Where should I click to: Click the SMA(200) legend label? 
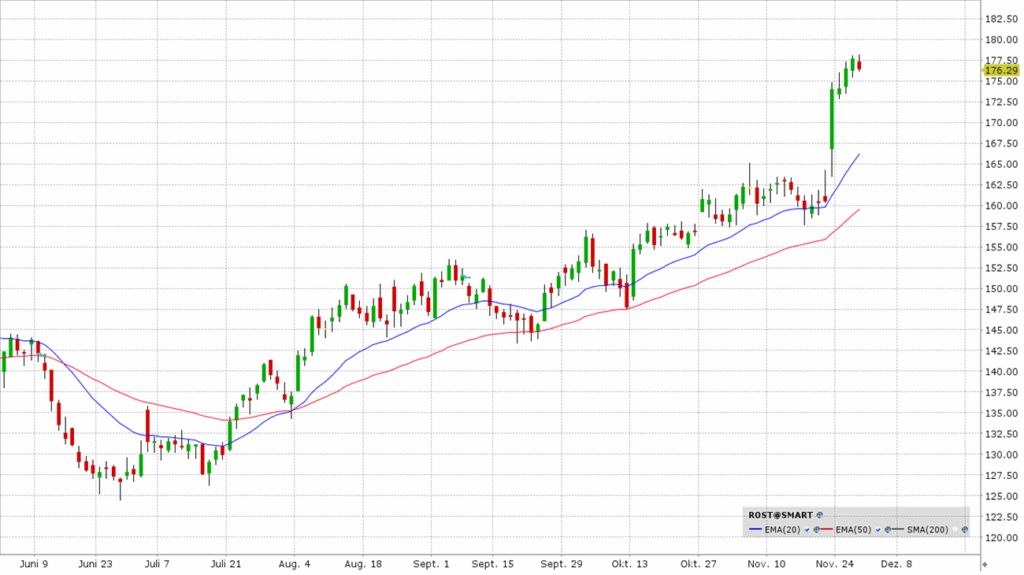(927, 530)
